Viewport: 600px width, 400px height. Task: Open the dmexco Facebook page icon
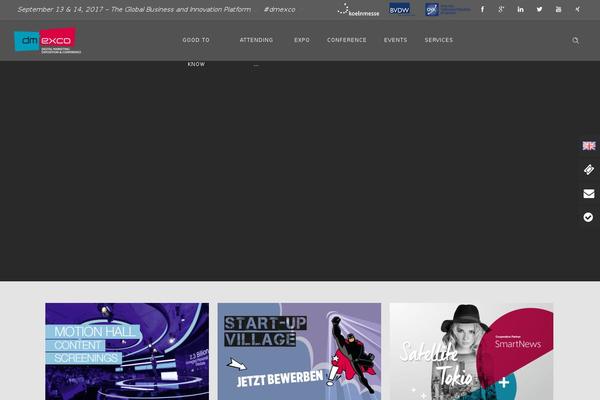(482, 9)
